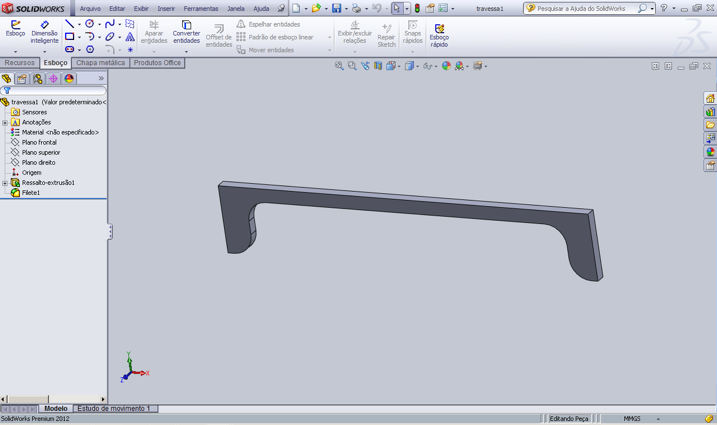This screenshot has height=425, width=717.
Task: Click the Zoom to Fit view icon
Action: [x=339, y=66]
